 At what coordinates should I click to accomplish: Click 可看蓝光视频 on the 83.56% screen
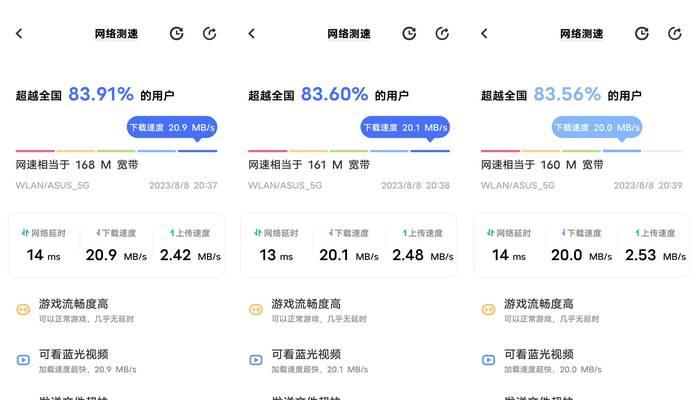click(x=539, y=354)
